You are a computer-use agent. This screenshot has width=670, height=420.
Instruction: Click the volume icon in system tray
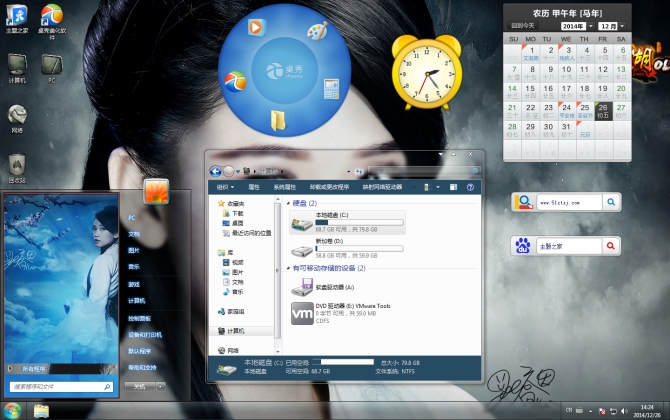point(624,411)
